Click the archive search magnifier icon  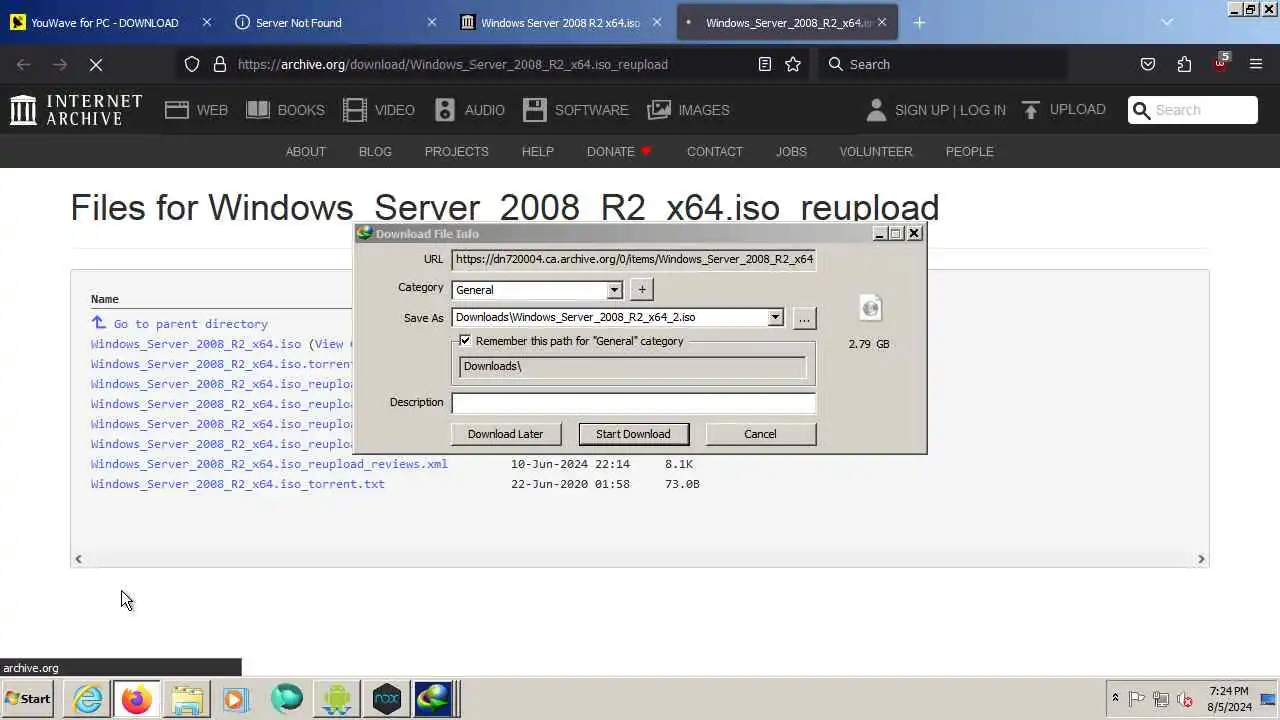click(1141, 110)
